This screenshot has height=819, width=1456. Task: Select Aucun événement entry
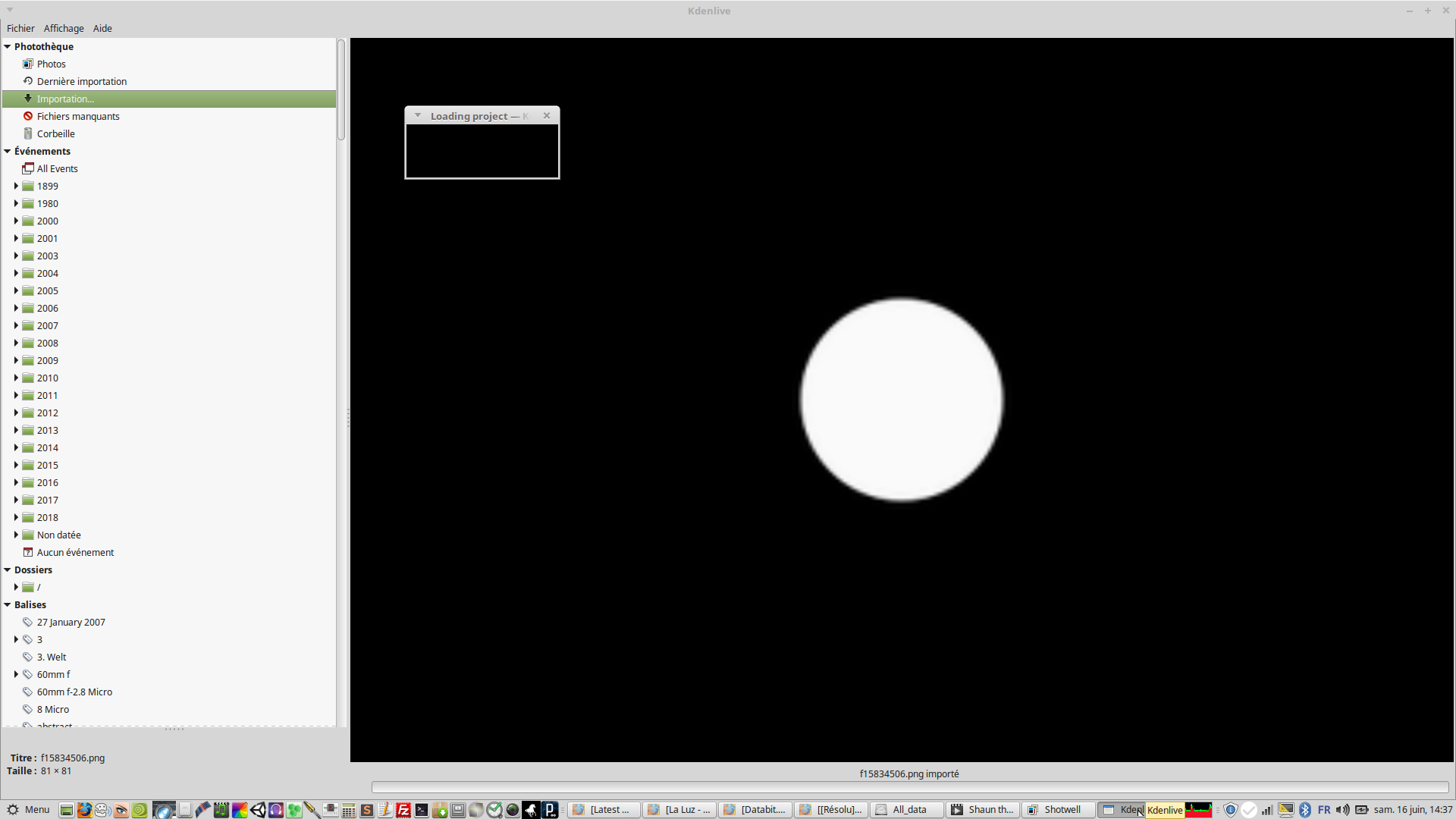coord(75,552)
